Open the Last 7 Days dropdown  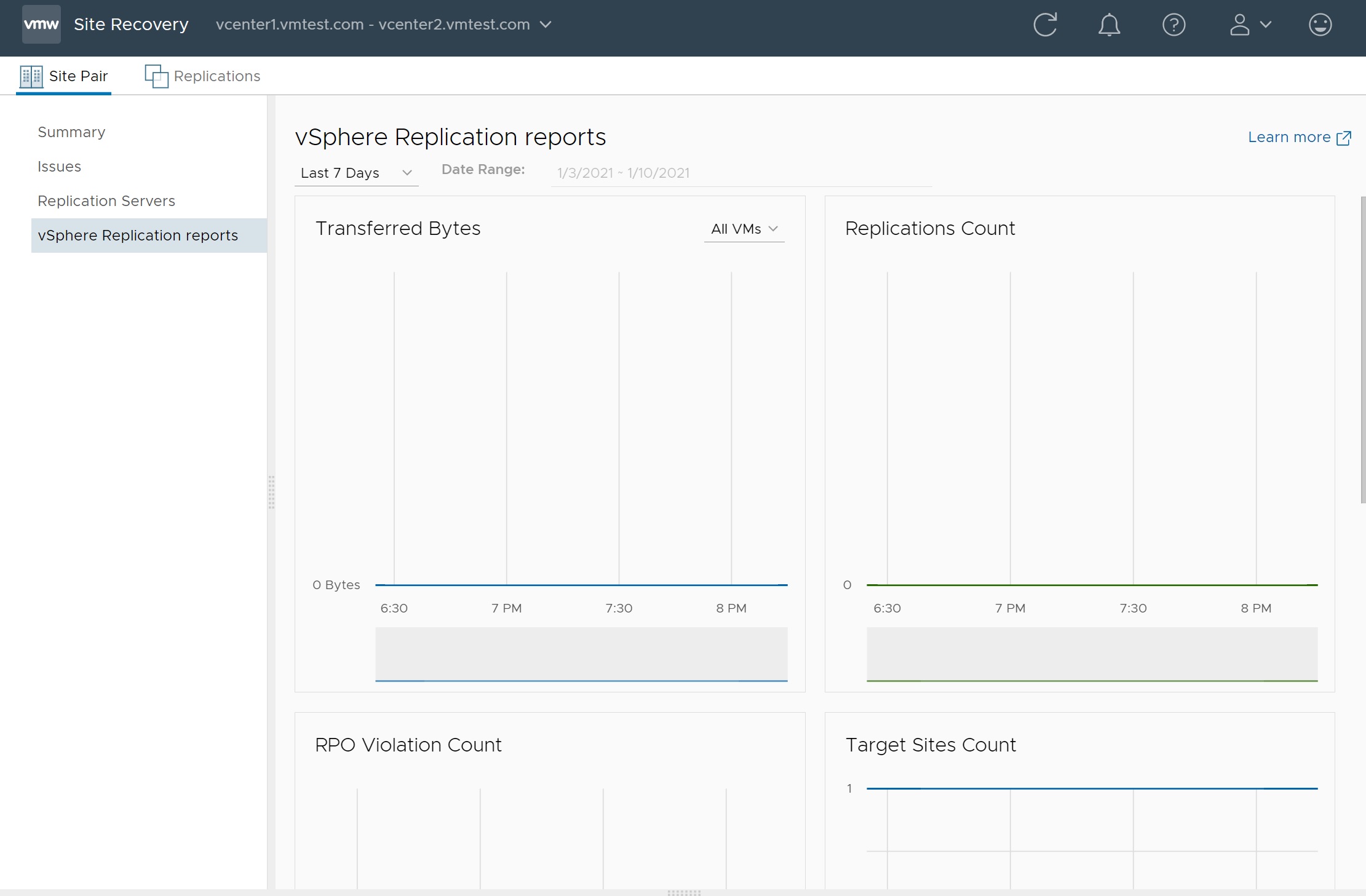point(356,173)
